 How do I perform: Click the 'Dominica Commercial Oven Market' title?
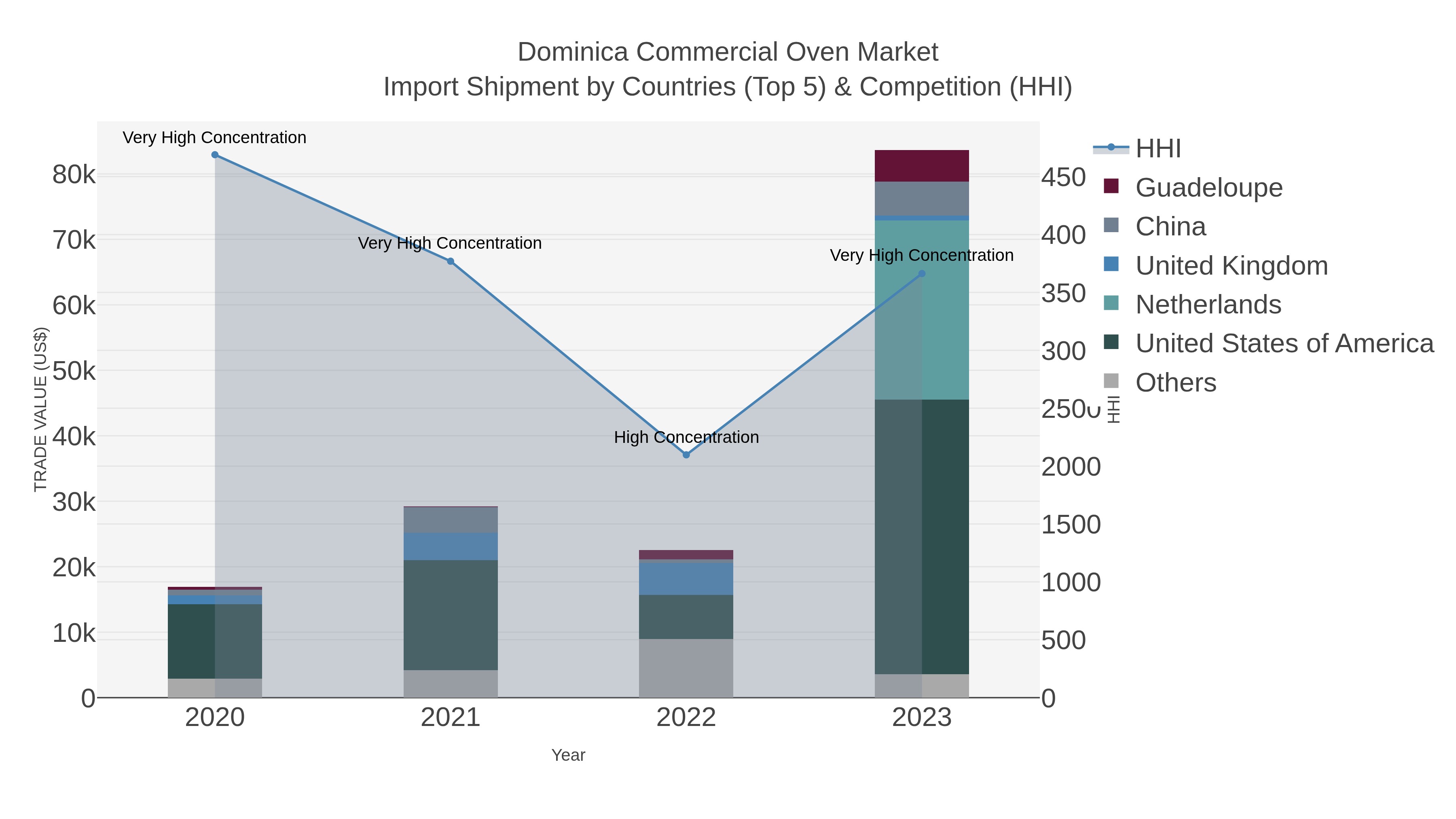728,52
